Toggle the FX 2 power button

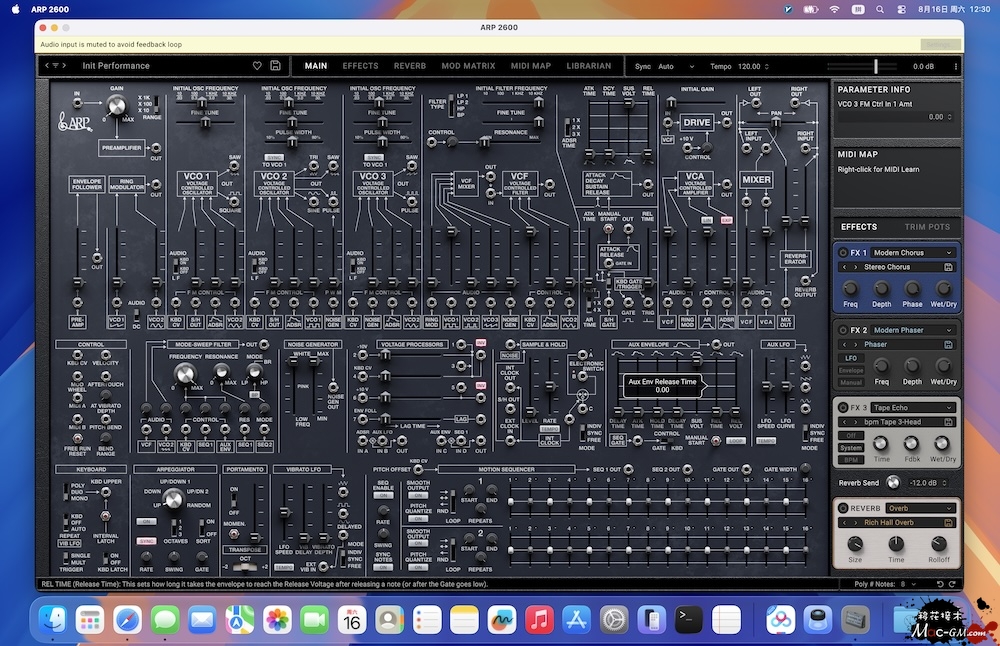(x=843, y=330)
